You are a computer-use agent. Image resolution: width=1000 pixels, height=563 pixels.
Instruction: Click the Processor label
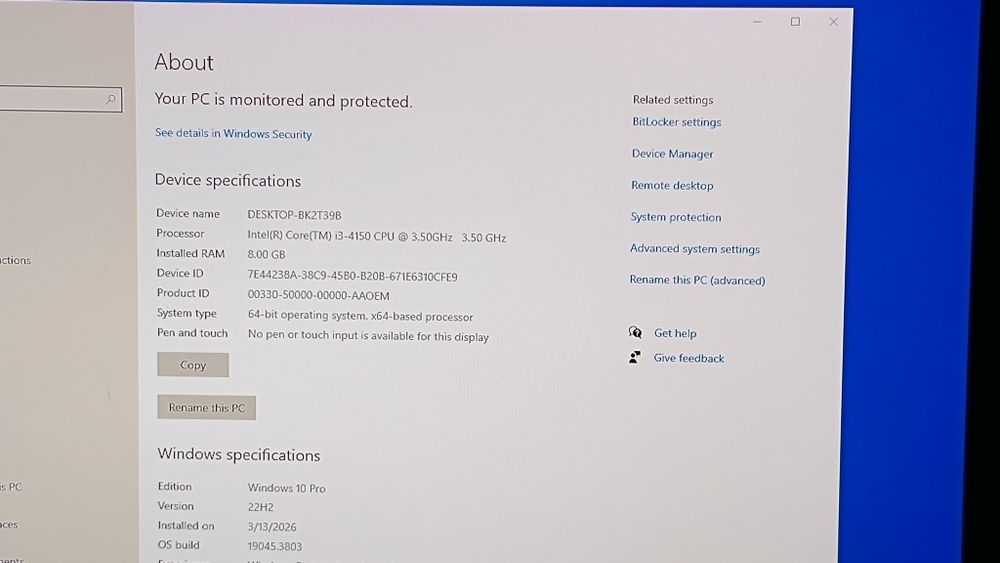pos(180,233)
